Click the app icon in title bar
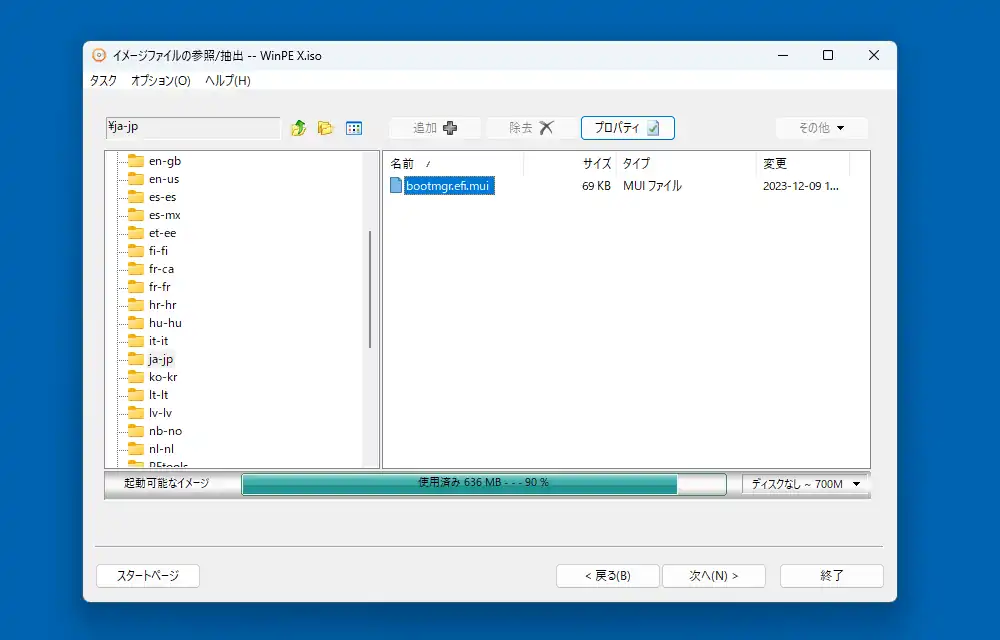Viewport: 1000px width, 640px height. pyautogui.click(x=99, y=56)
